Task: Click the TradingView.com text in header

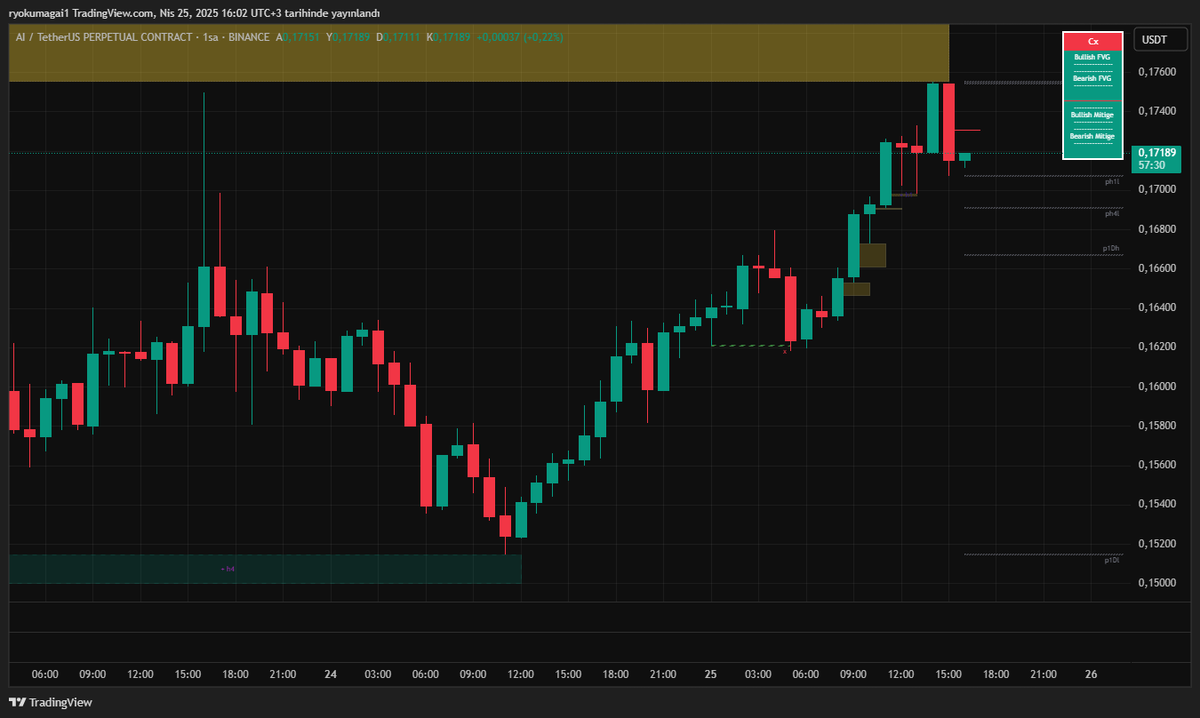Action: [x=114, y=12]
